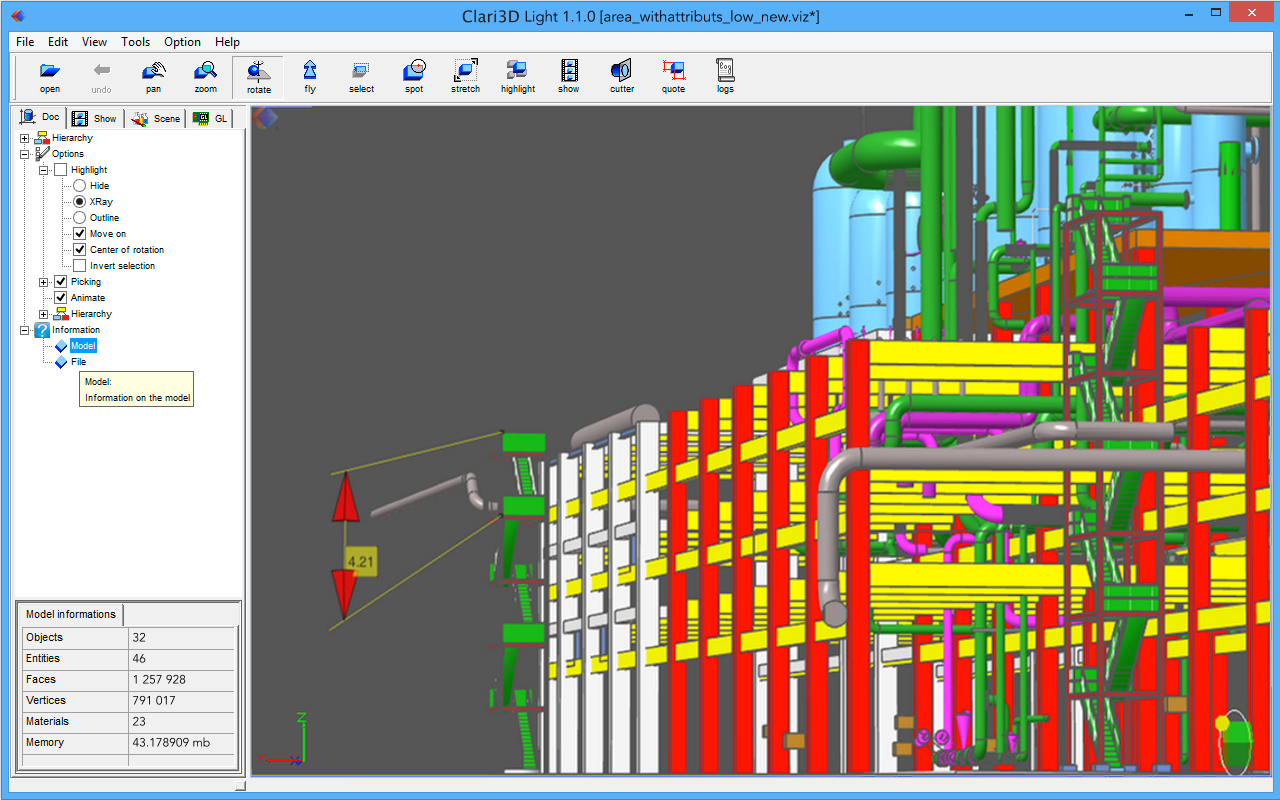The height and width of the screenshot is (800, 1280).
Task: Click the 4.21 measurement label
Action: (360, 562)
